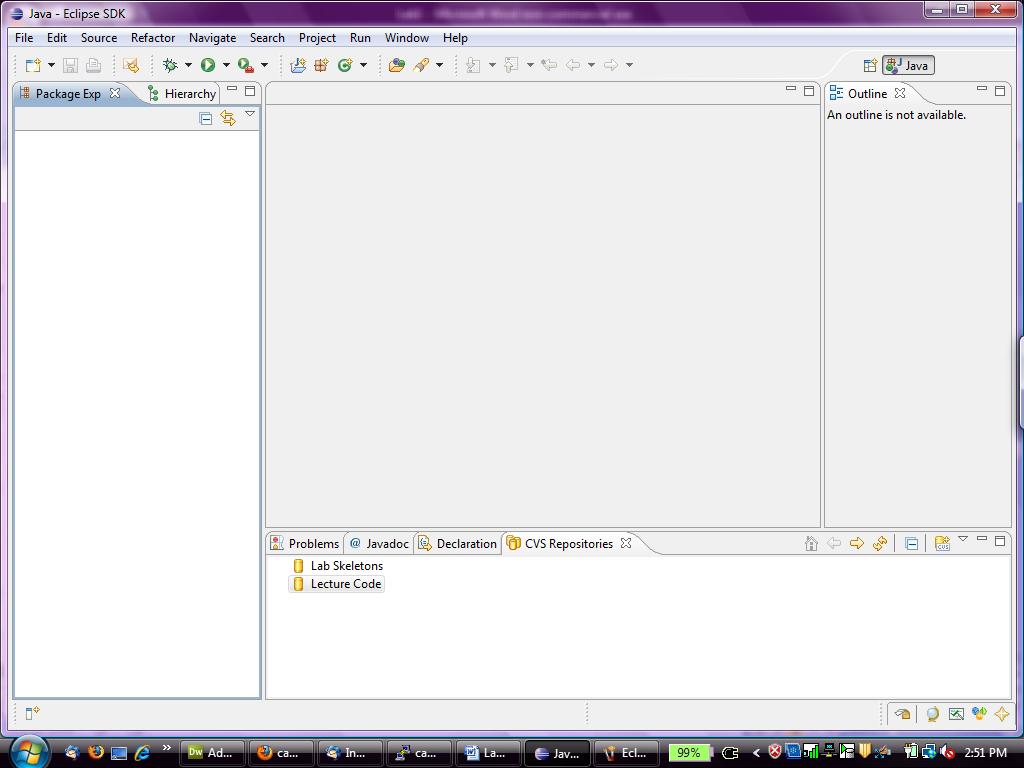Select the Lecture Code repository
Image resolution: width=1024 pixels, height=768 pixels.
point(345,584)
